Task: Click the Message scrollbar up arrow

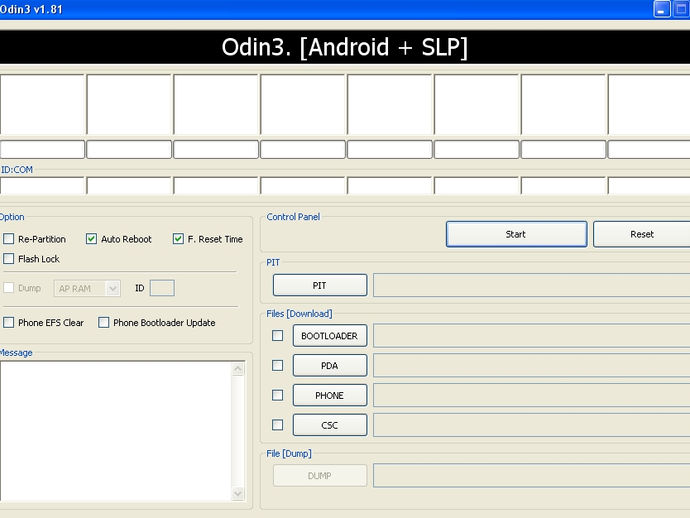Action: tap(238, 369)
